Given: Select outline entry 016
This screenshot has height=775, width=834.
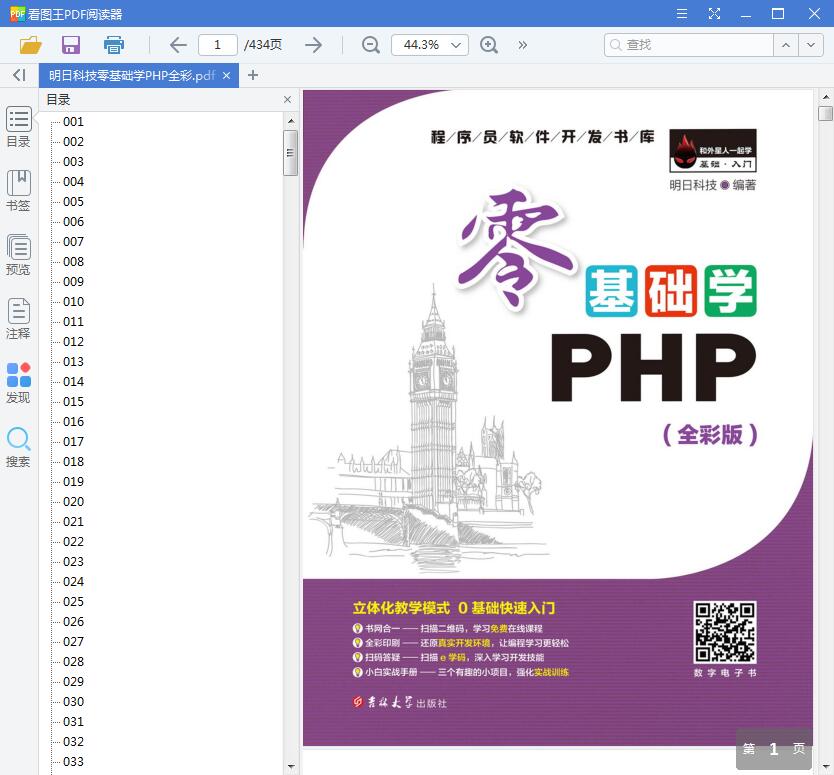Looking at the screenshot, I should pyautogui.click(x=73, y=422).
